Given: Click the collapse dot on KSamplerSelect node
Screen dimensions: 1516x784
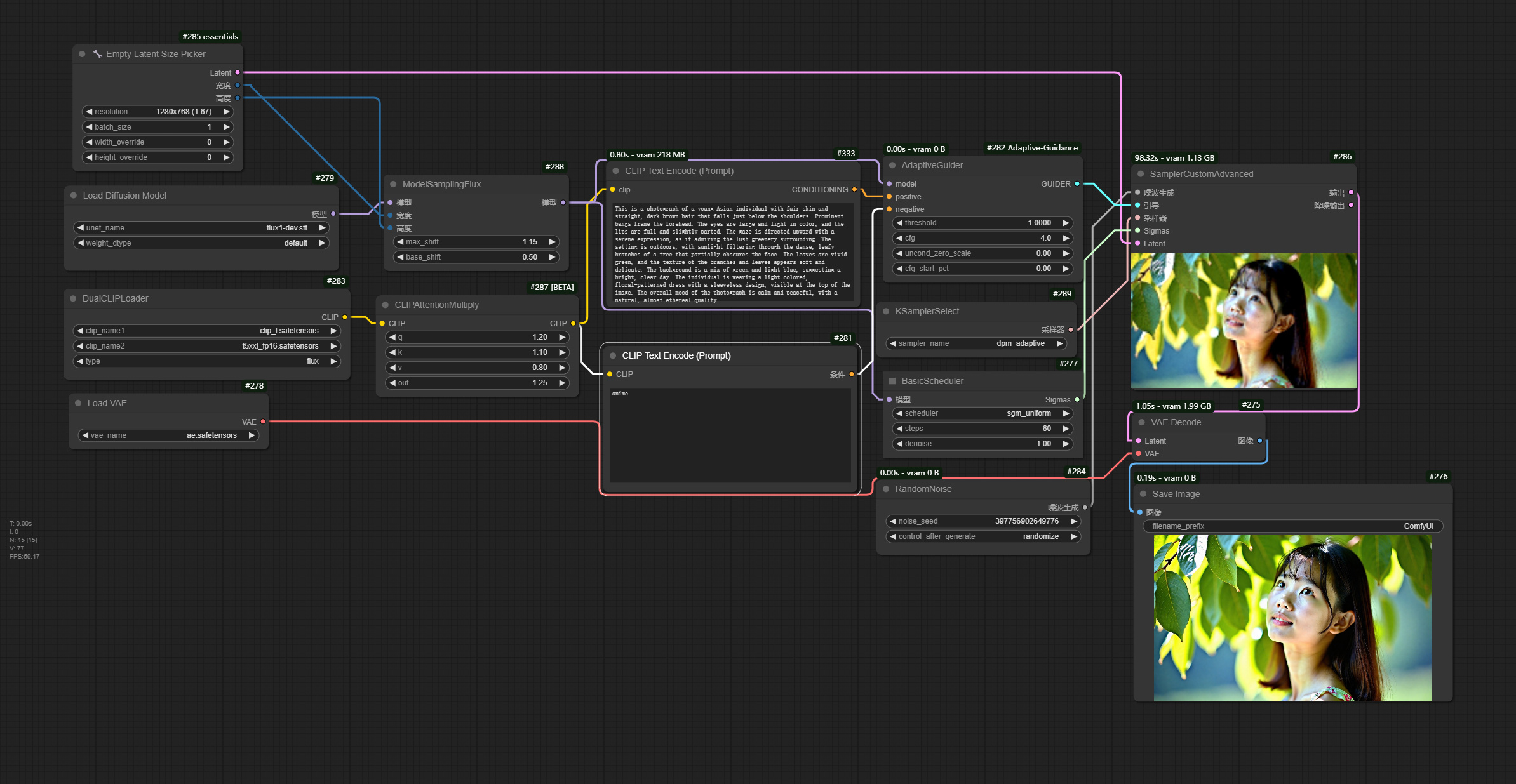Looking at the screenshot, I should coord(887,311).
